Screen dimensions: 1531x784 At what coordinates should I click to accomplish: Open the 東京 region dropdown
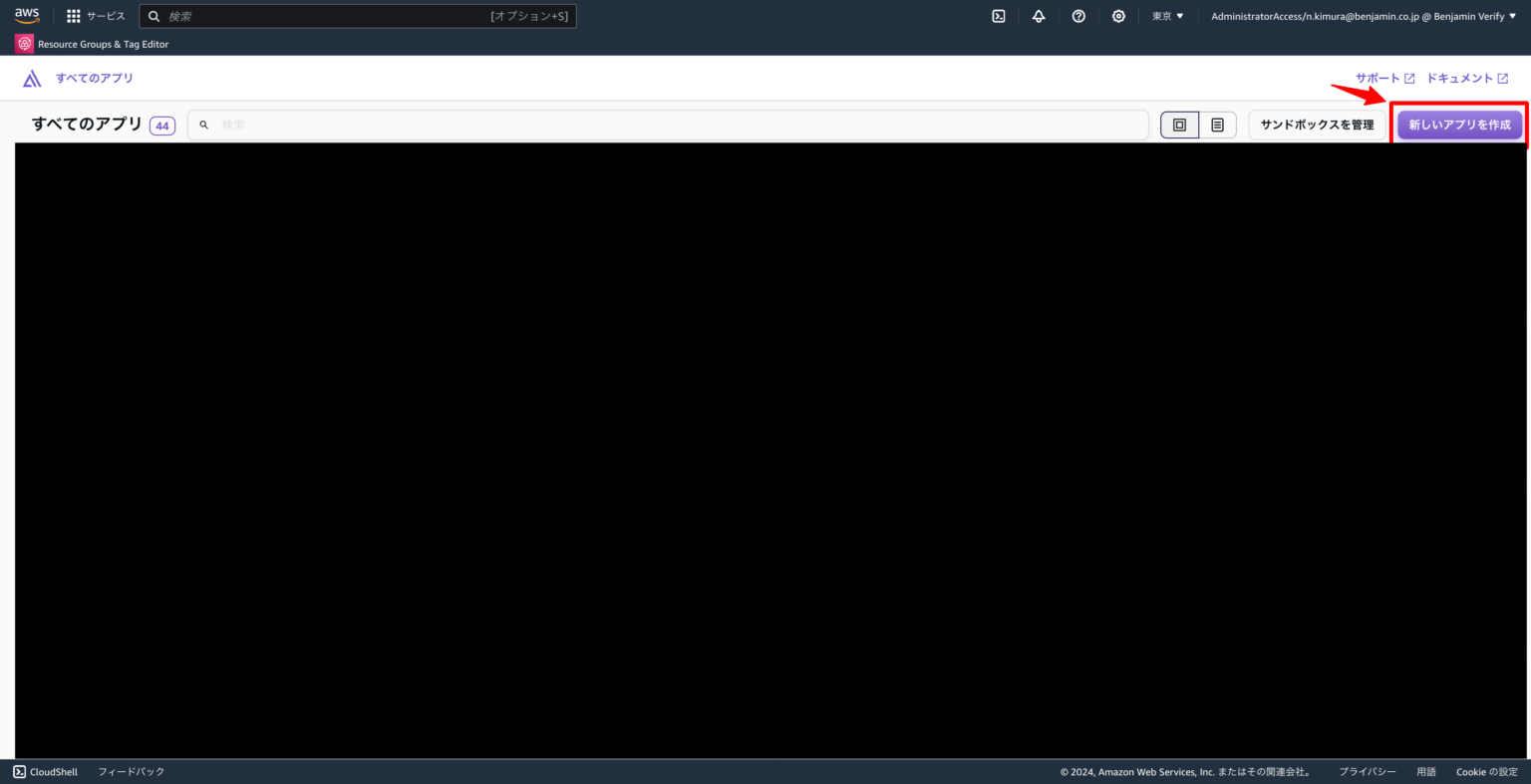(1166, 15)
